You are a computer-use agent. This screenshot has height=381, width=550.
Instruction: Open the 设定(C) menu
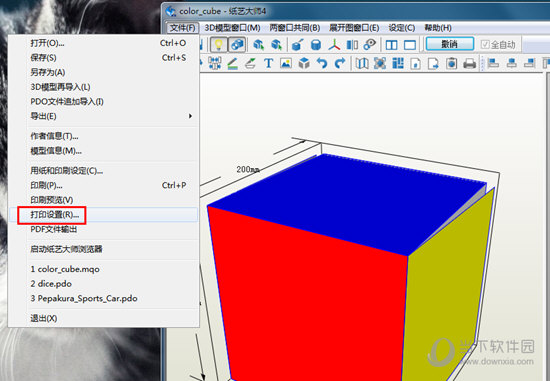(402, 28)
